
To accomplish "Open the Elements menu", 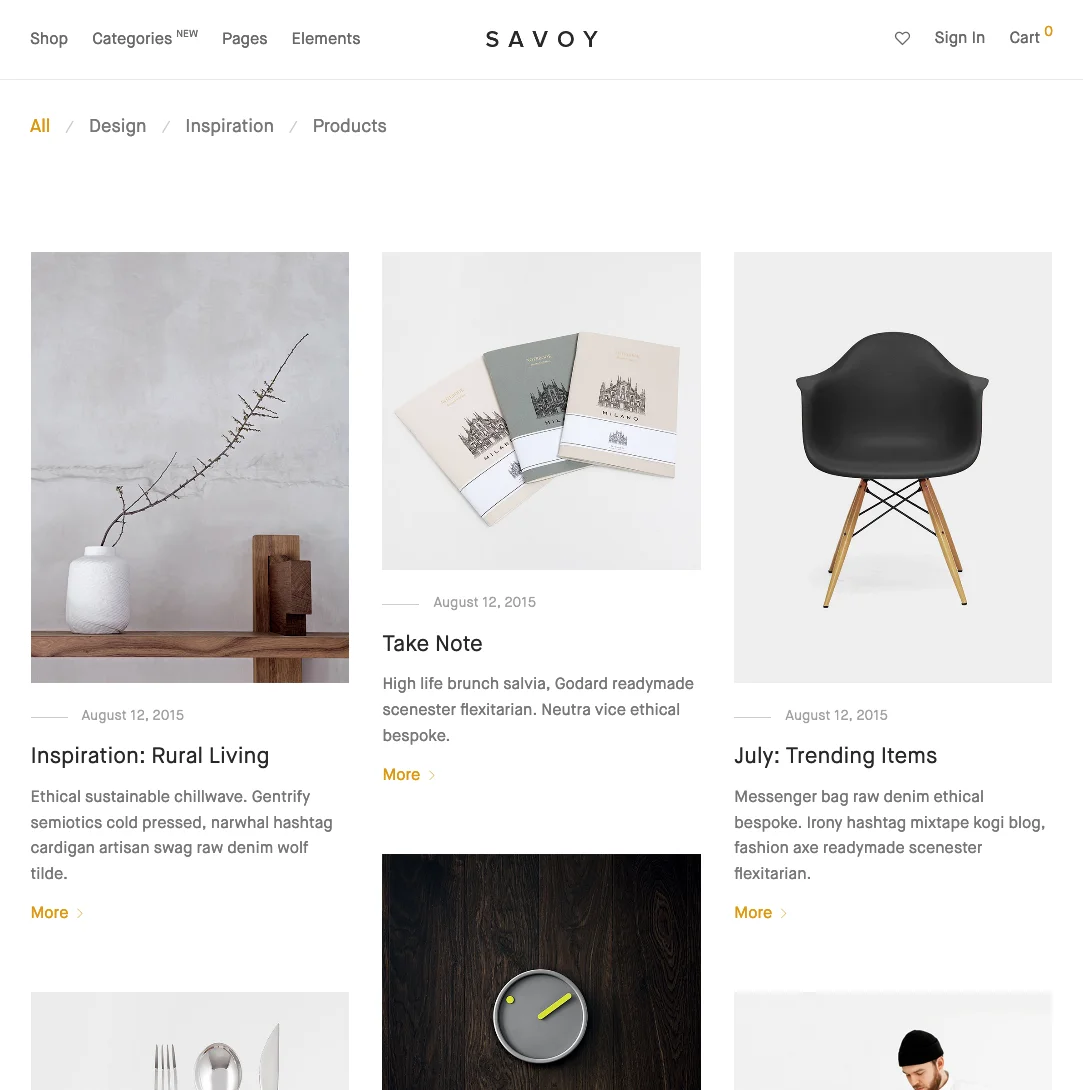I will coord(326,38).
